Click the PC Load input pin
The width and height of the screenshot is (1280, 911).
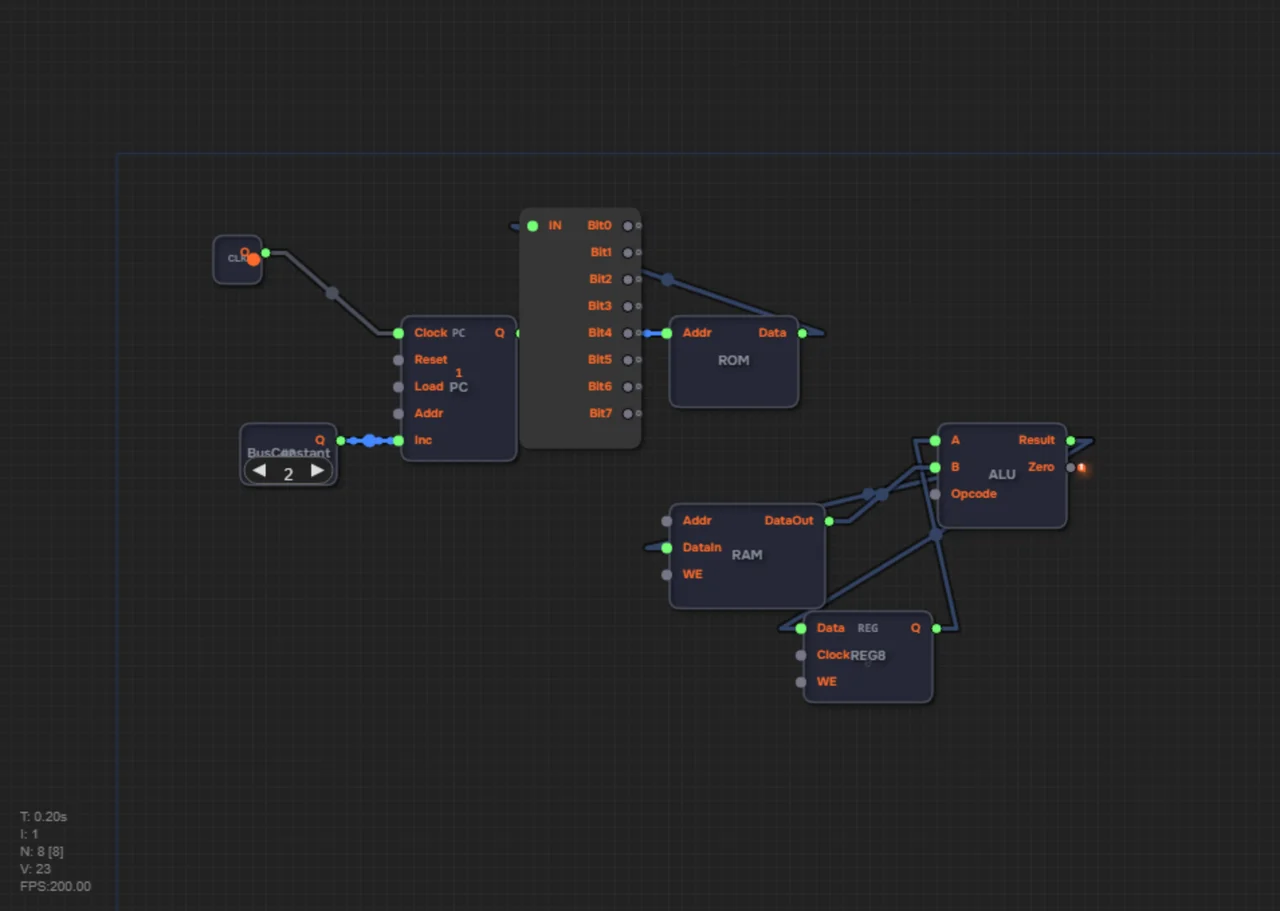pos(398,387)
